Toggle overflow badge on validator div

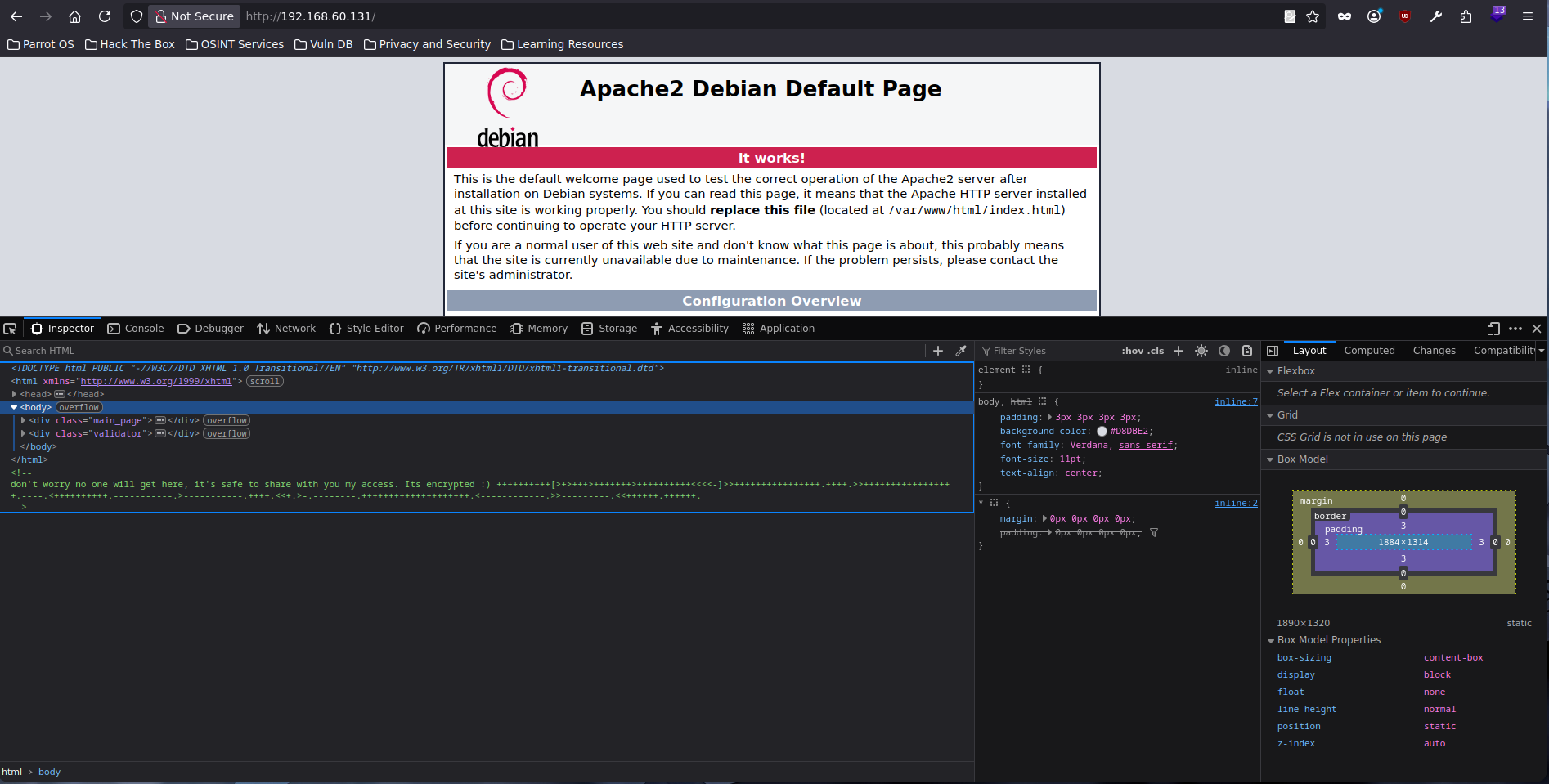227,433
